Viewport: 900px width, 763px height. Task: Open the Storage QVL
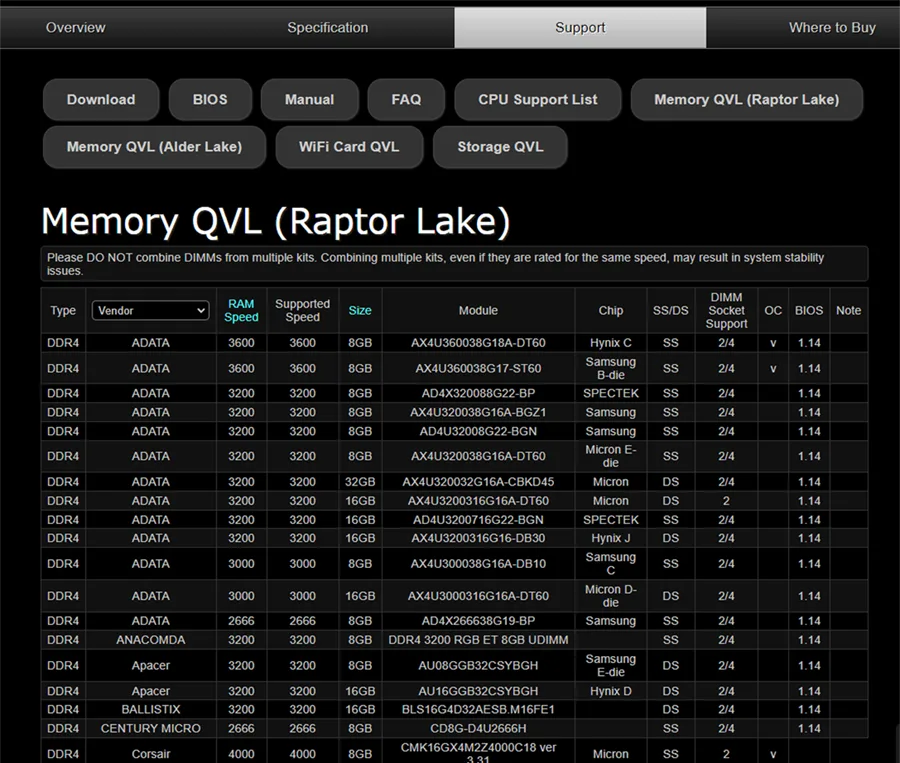click(x=500, y=147)
